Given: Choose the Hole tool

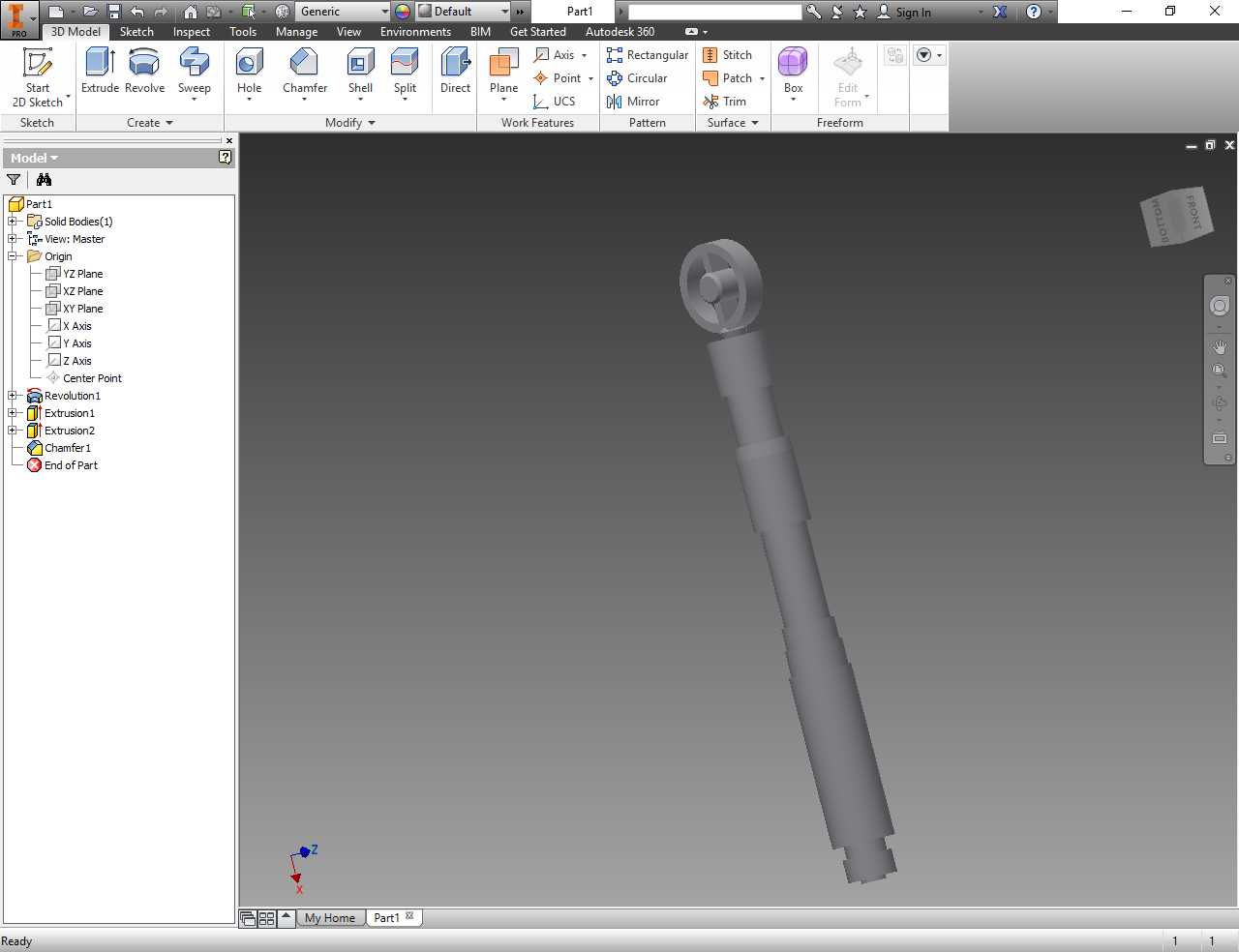Looking at the screenshot, I should click(250, 74).
